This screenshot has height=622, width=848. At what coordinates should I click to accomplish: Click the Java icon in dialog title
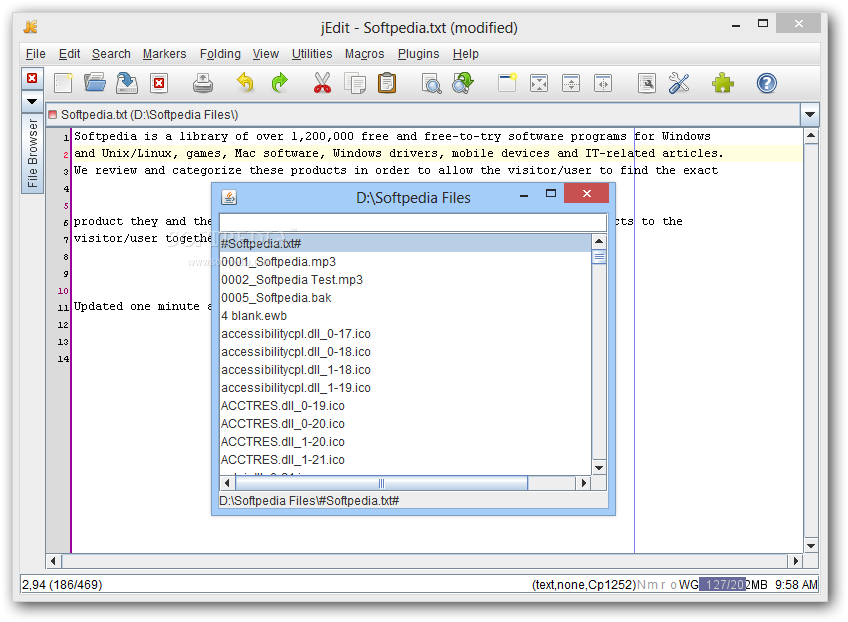(229, 197)
